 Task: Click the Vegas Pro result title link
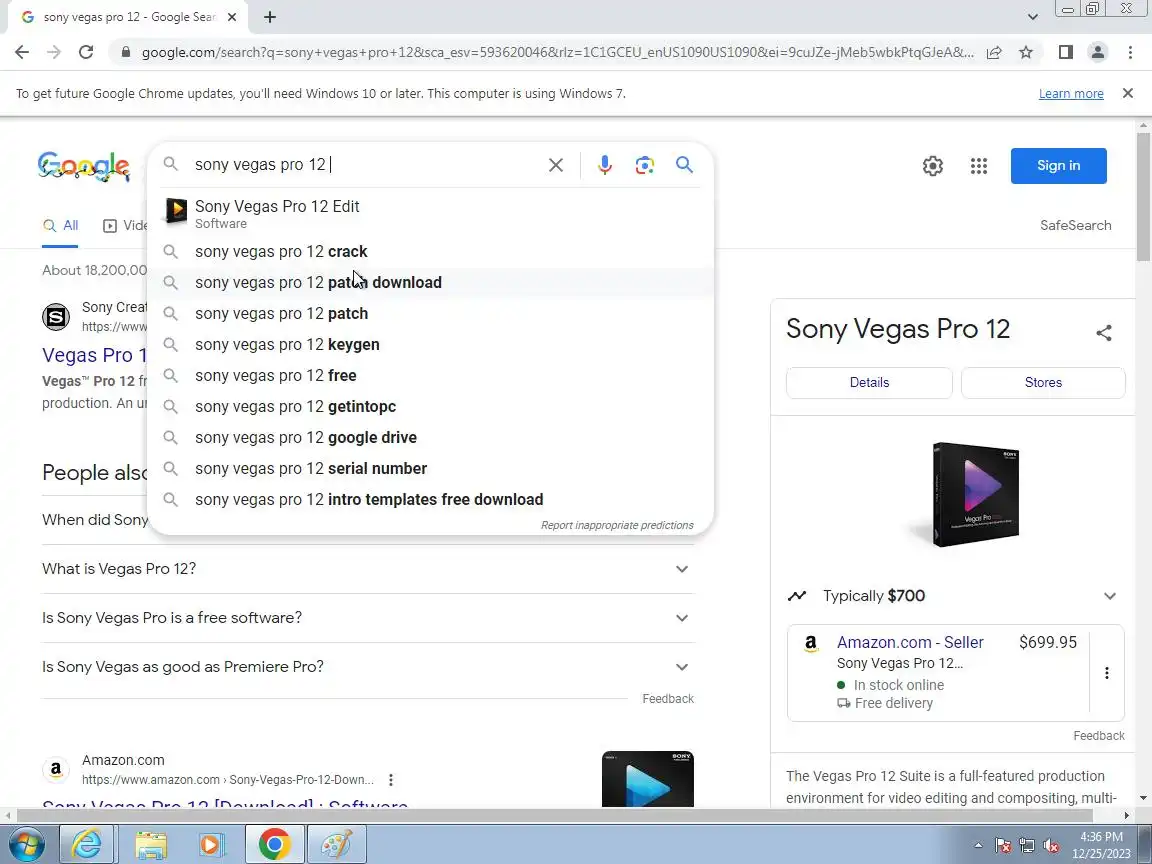(94, 355)
